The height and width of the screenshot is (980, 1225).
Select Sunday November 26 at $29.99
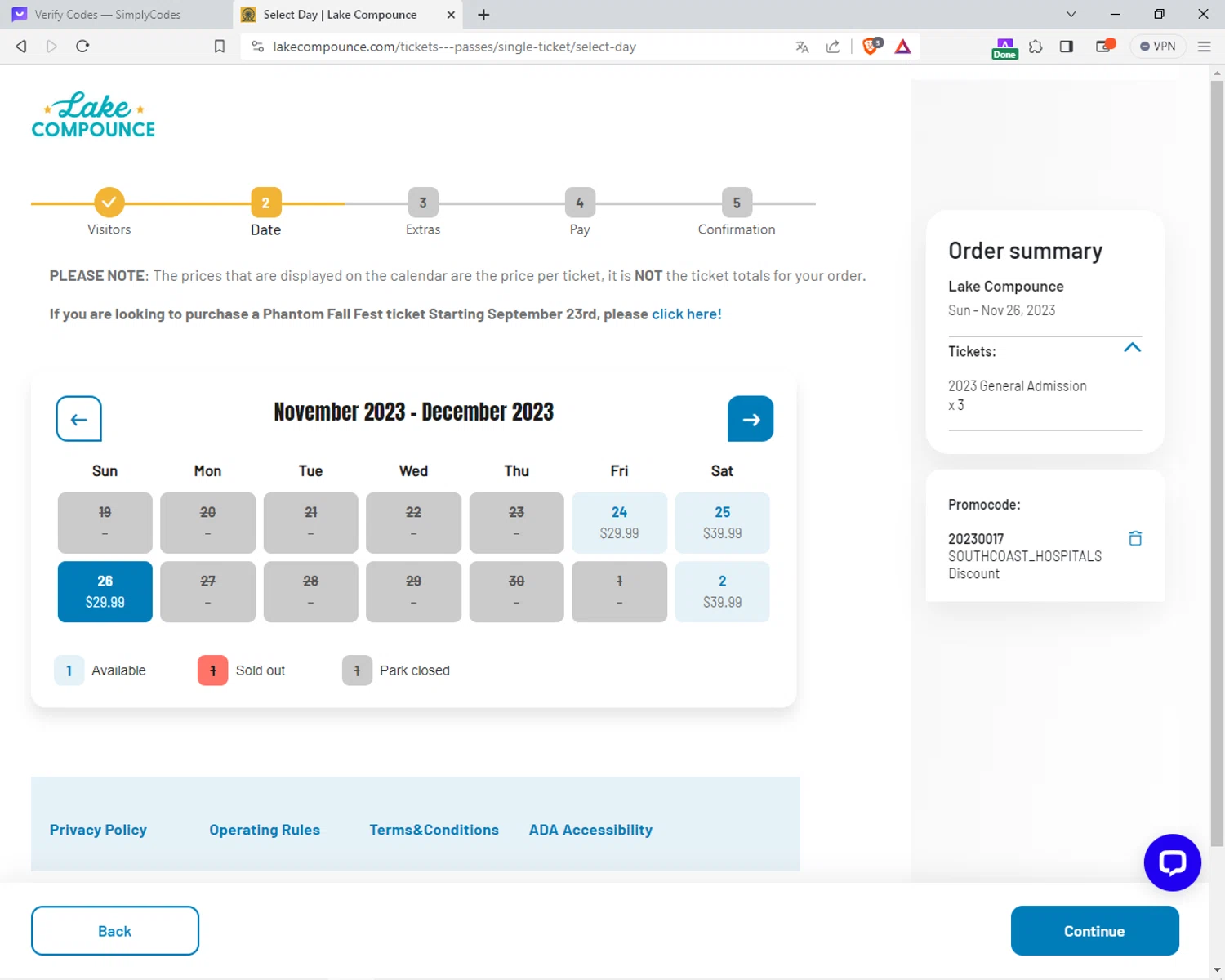pyautogui.click(x=105, y=591)
